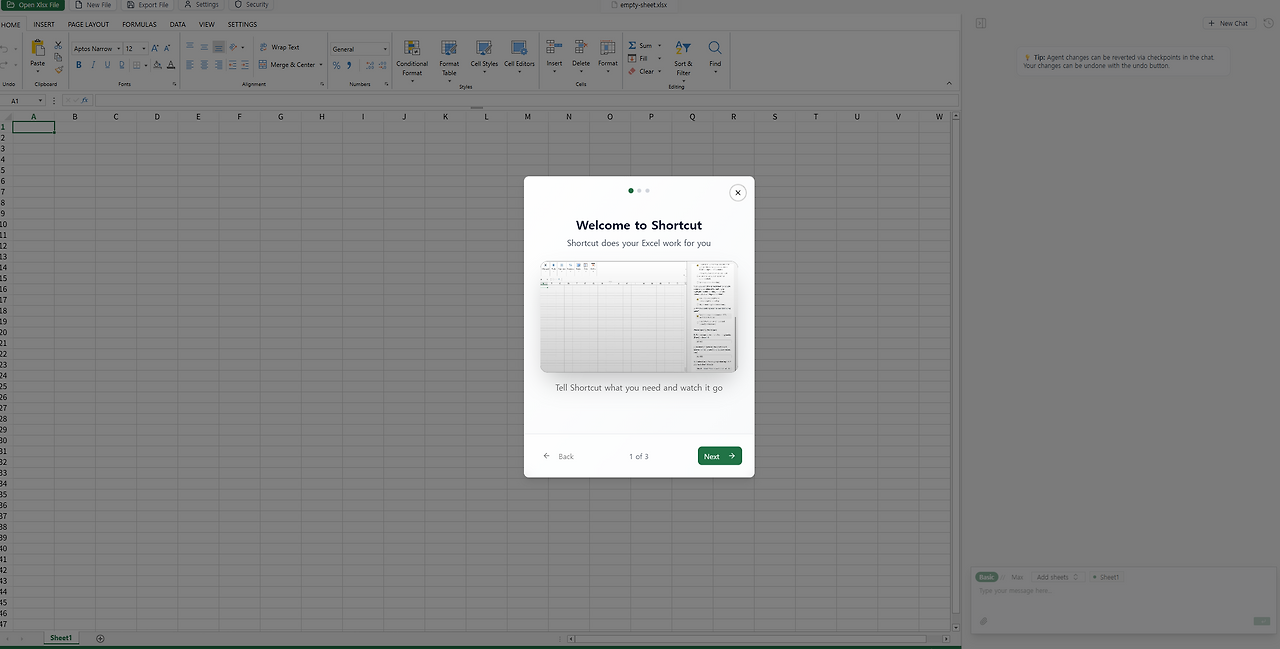The width and height of the screenshot is (1280, 649).
Task: Click the Percent Style icon
Action: [x=336, y=66]
